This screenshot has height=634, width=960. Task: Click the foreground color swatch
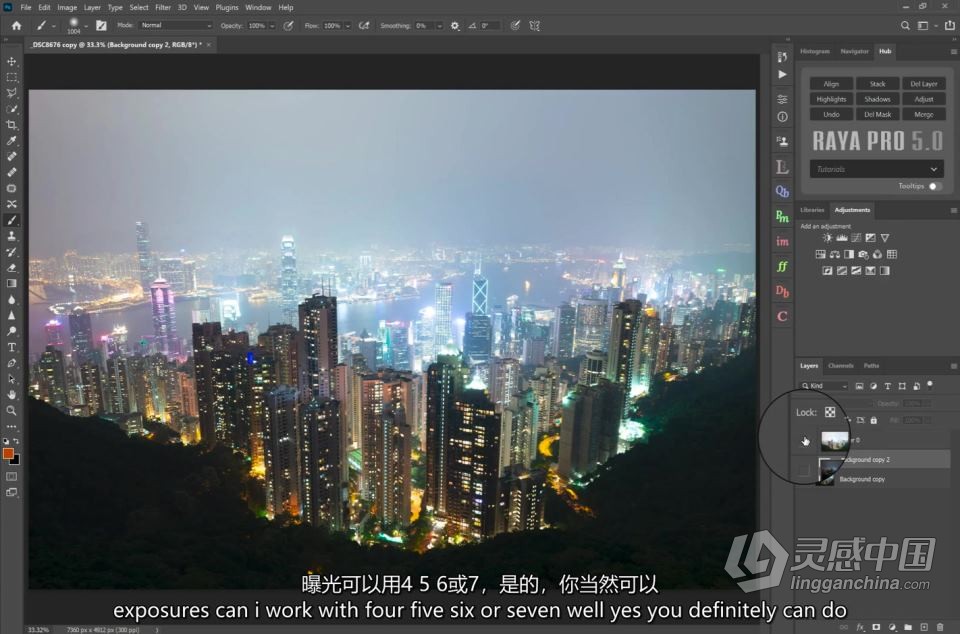(x=8, y=453)
